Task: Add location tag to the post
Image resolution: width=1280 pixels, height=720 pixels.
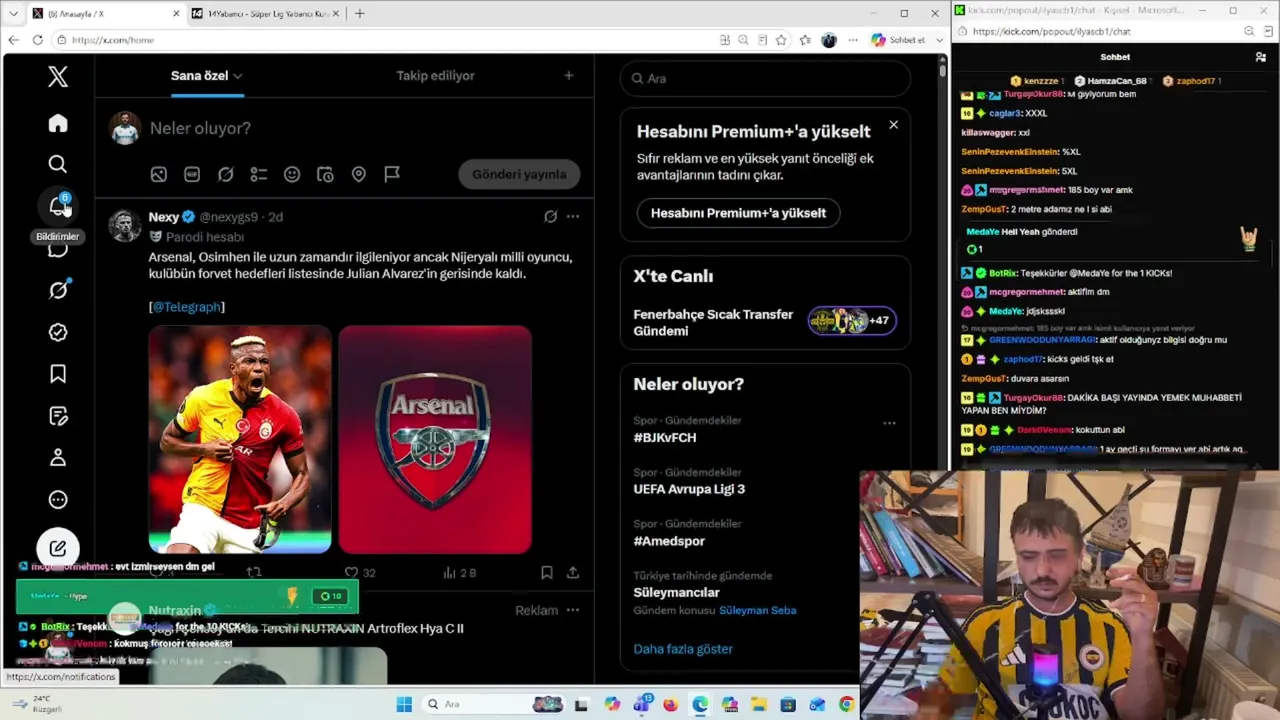Action: 359,174
